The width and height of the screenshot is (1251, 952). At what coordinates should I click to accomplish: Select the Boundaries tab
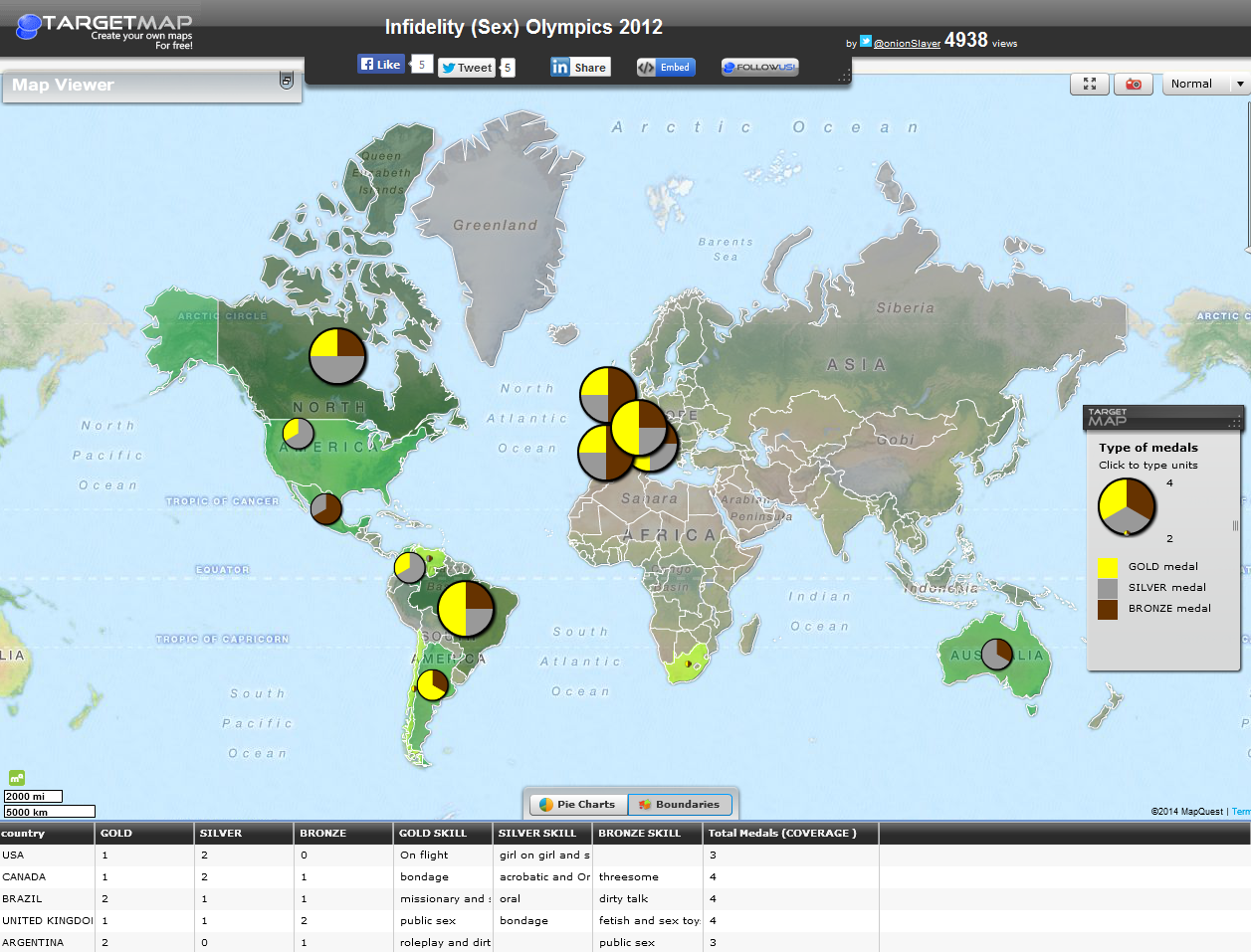coord(681,805)
